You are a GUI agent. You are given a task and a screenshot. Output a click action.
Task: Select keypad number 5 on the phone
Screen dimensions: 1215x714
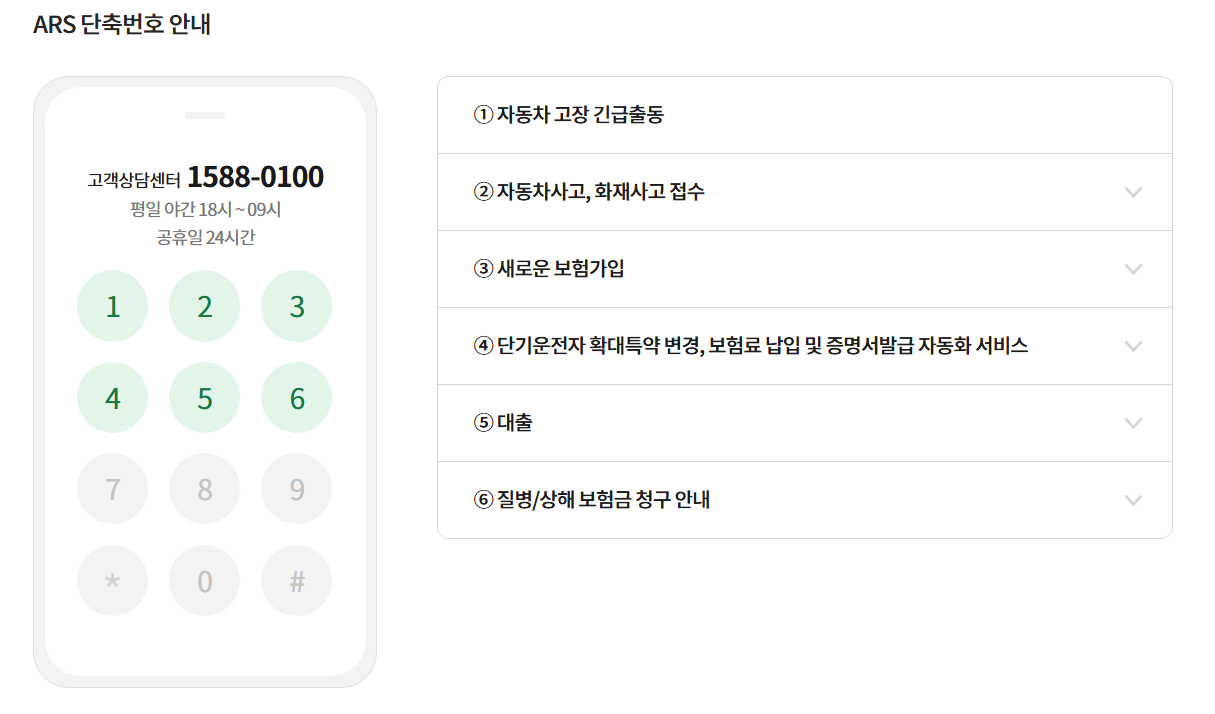204,398
